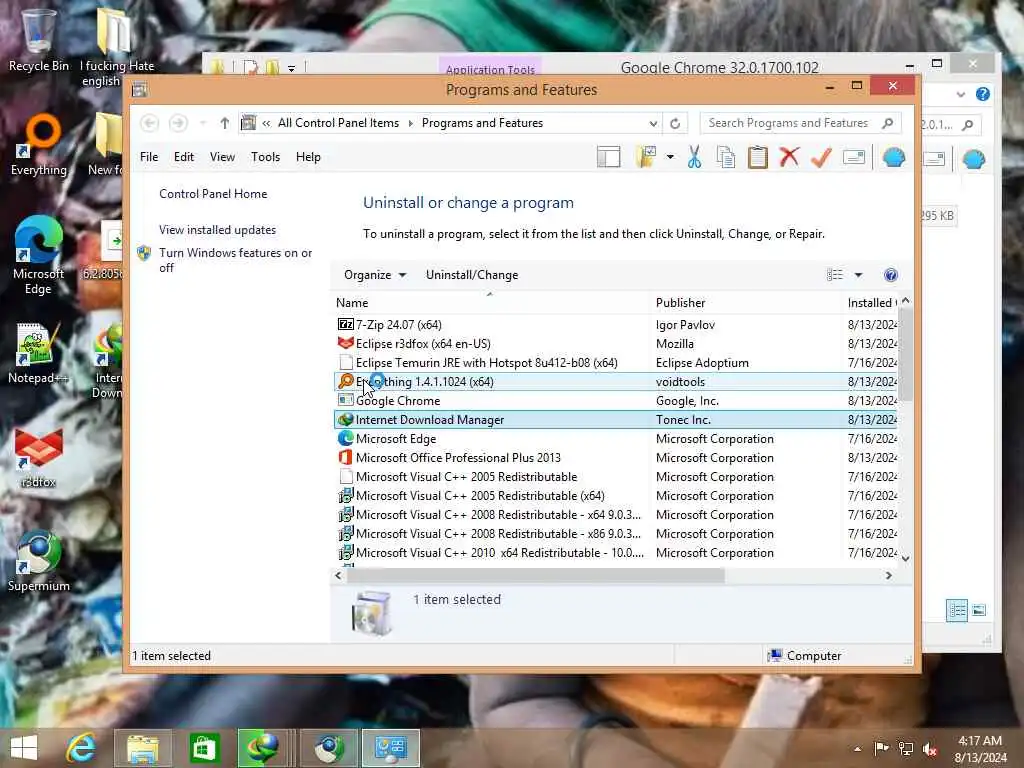
Task: Open the Folder Options icon's dropdown arrow
Action: coord(670,157)
